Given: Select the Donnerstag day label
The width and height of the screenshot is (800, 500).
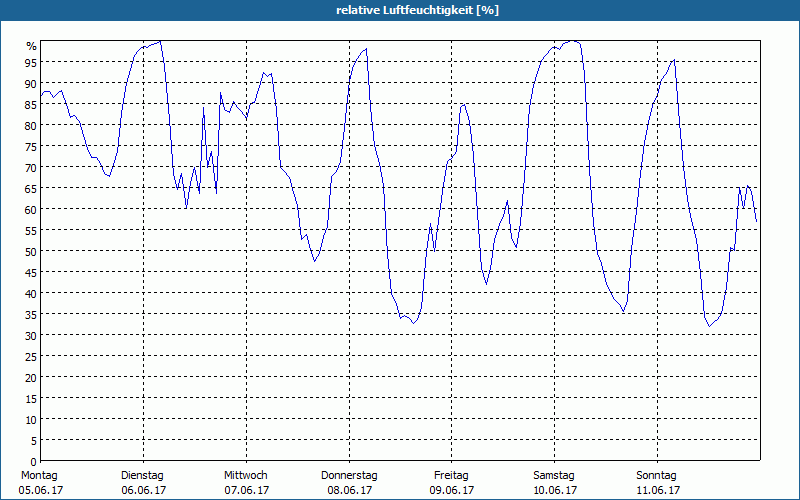Looking at the screenshot, I should coord(349,475).
